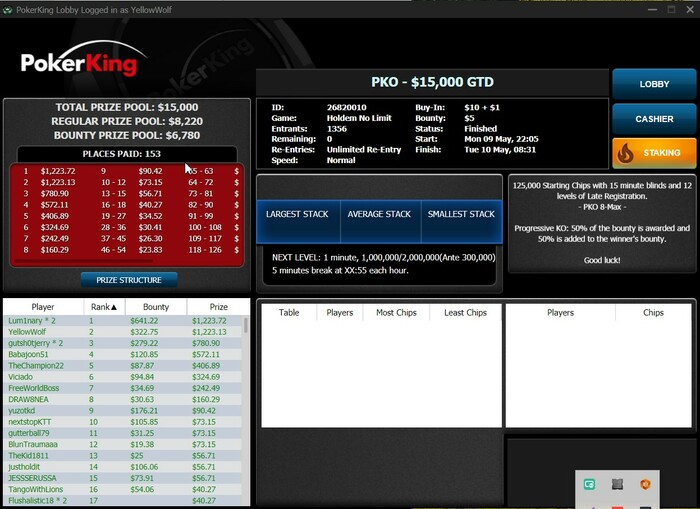The image size is (700, 509).
Task: Sort by Prize column header
Action: 219,307
